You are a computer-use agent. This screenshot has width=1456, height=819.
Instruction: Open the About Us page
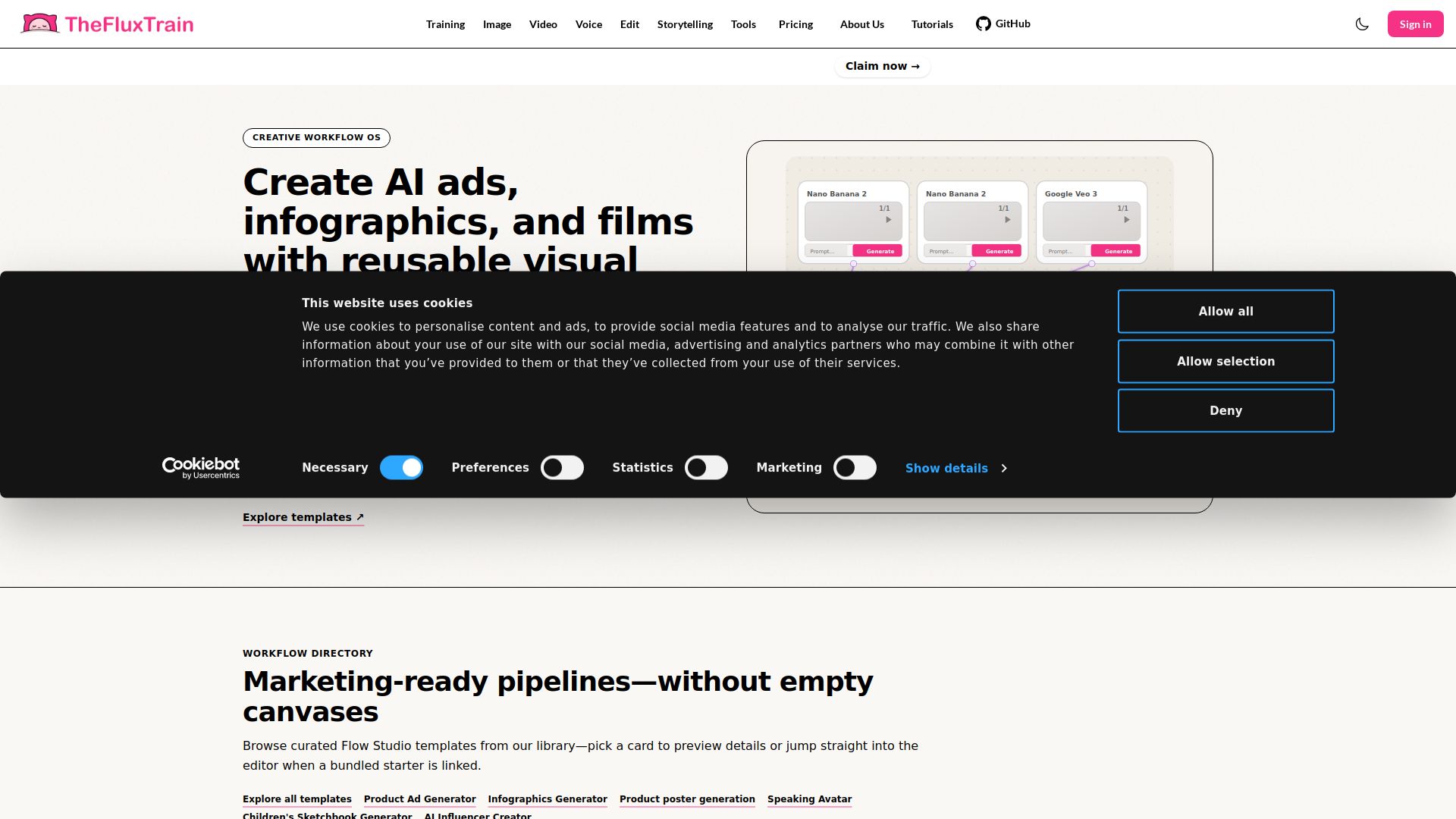861,24
